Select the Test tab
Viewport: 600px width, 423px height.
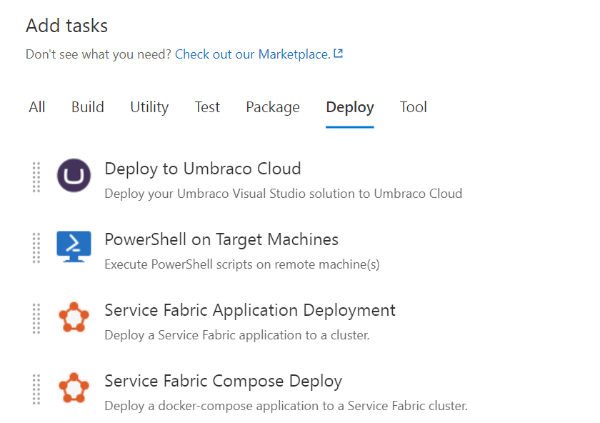[x=207, y=107]
